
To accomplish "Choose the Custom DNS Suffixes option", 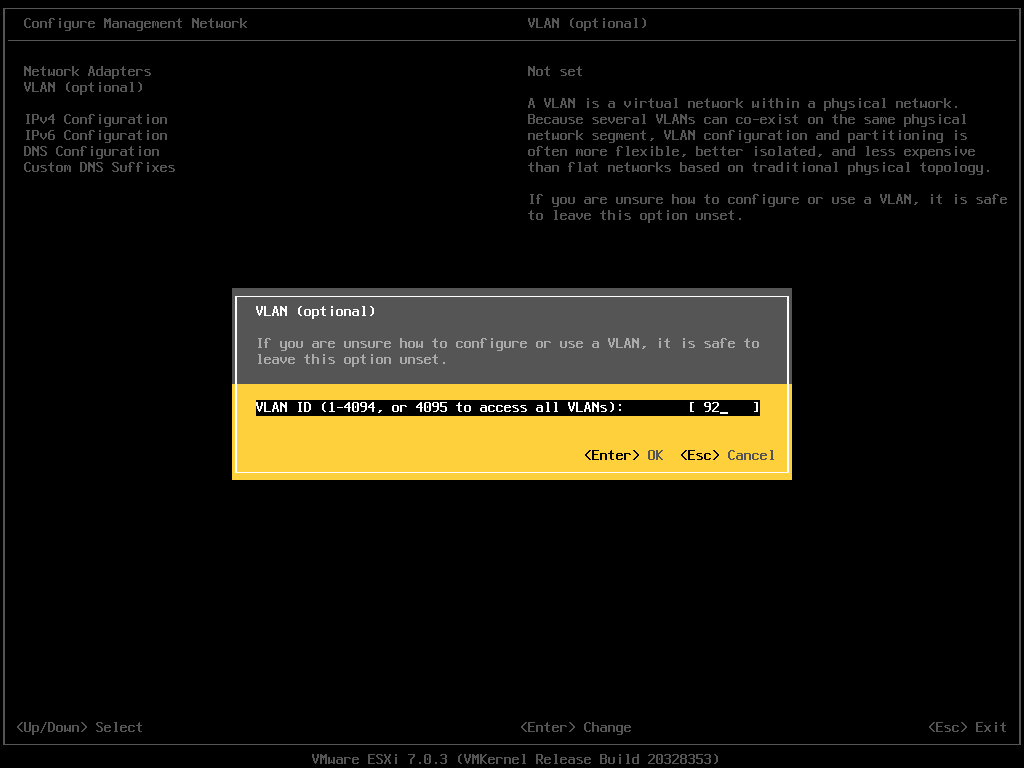I will [x=99, y=167].
